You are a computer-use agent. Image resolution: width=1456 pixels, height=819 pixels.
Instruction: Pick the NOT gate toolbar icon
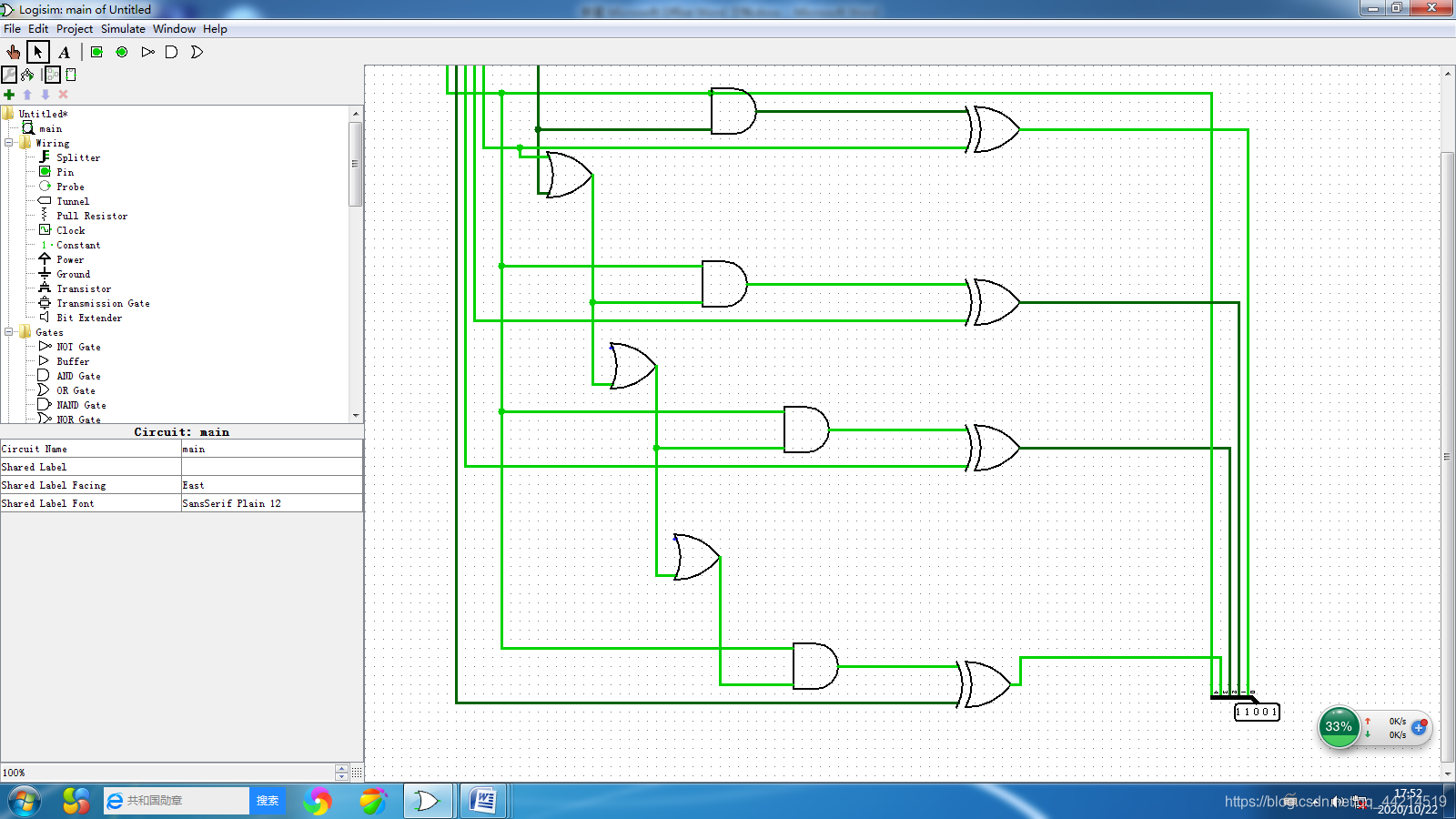[x=147, y=52]
